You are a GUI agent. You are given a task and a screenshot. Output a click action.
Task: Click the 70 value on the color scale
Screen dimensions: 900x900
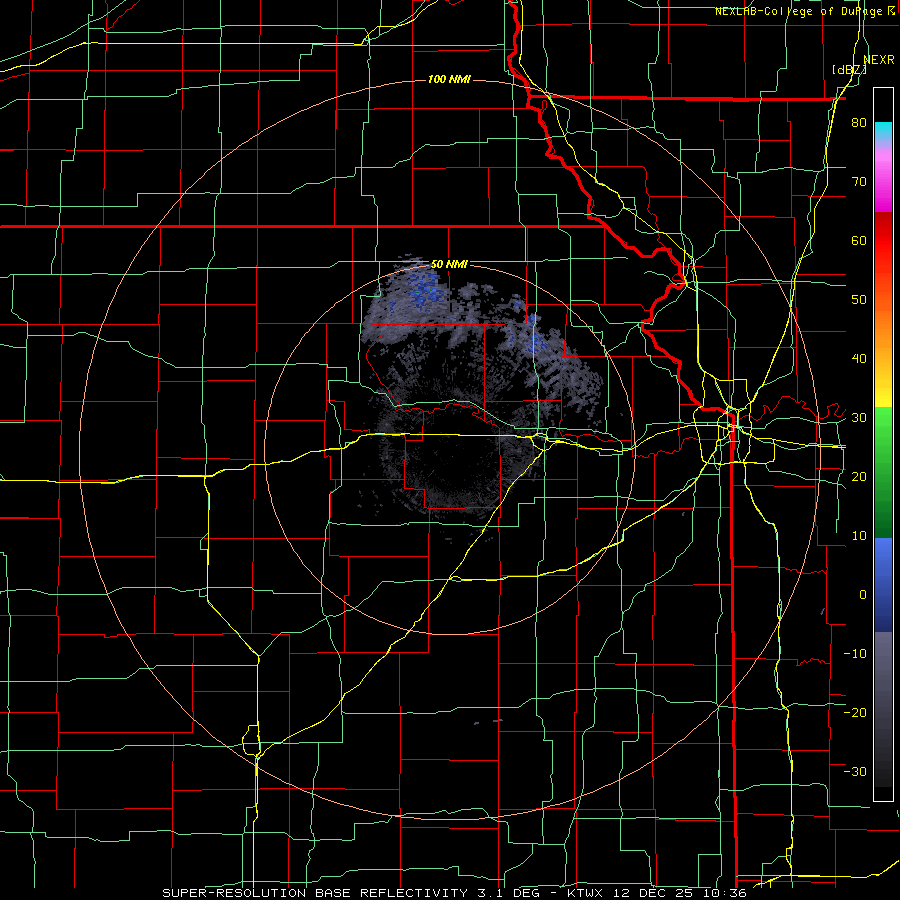coord(859,181)
